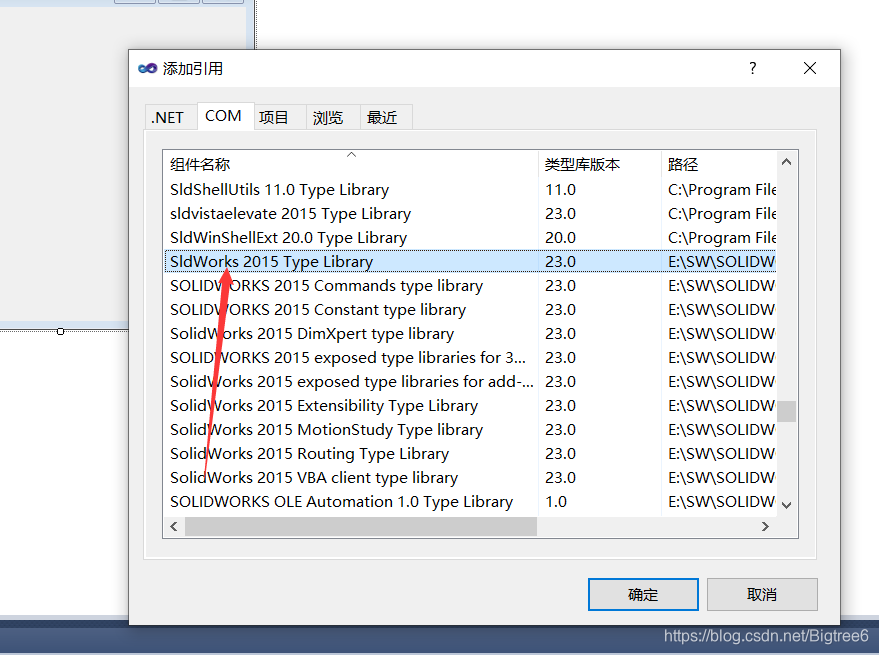Select SolidWorks 2015 VBA client type library
Screen dimensions: 879x655
[x=314, y=478]
